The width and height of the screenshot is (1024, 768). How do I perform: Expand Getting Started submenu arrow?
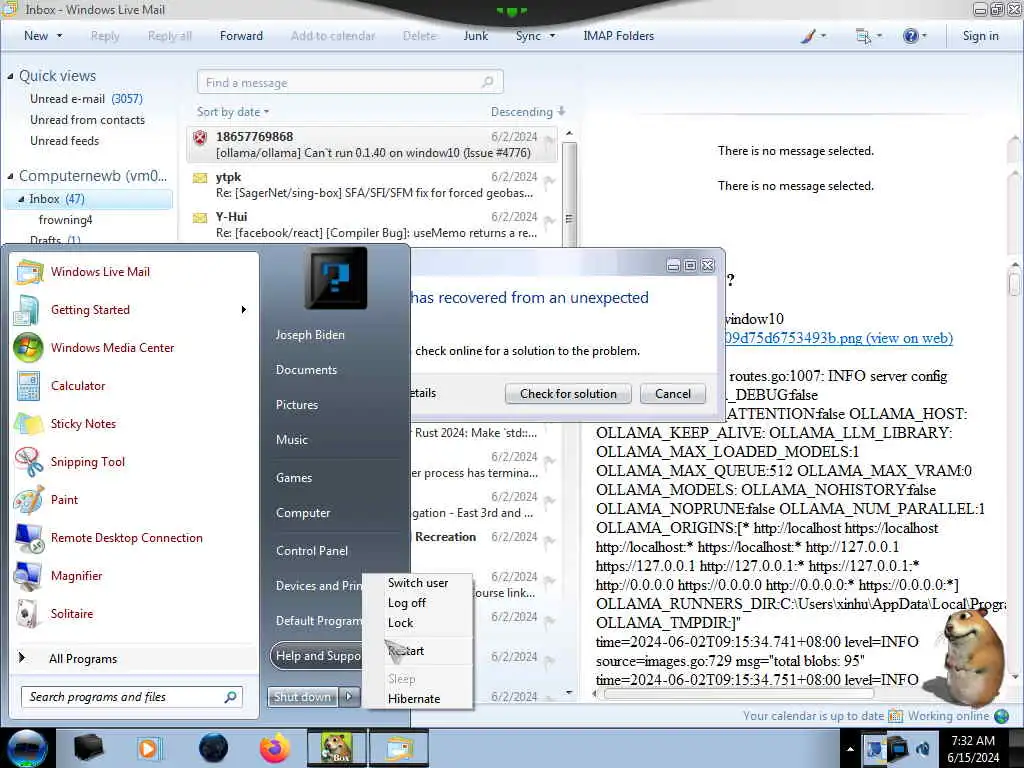[244, 310]
